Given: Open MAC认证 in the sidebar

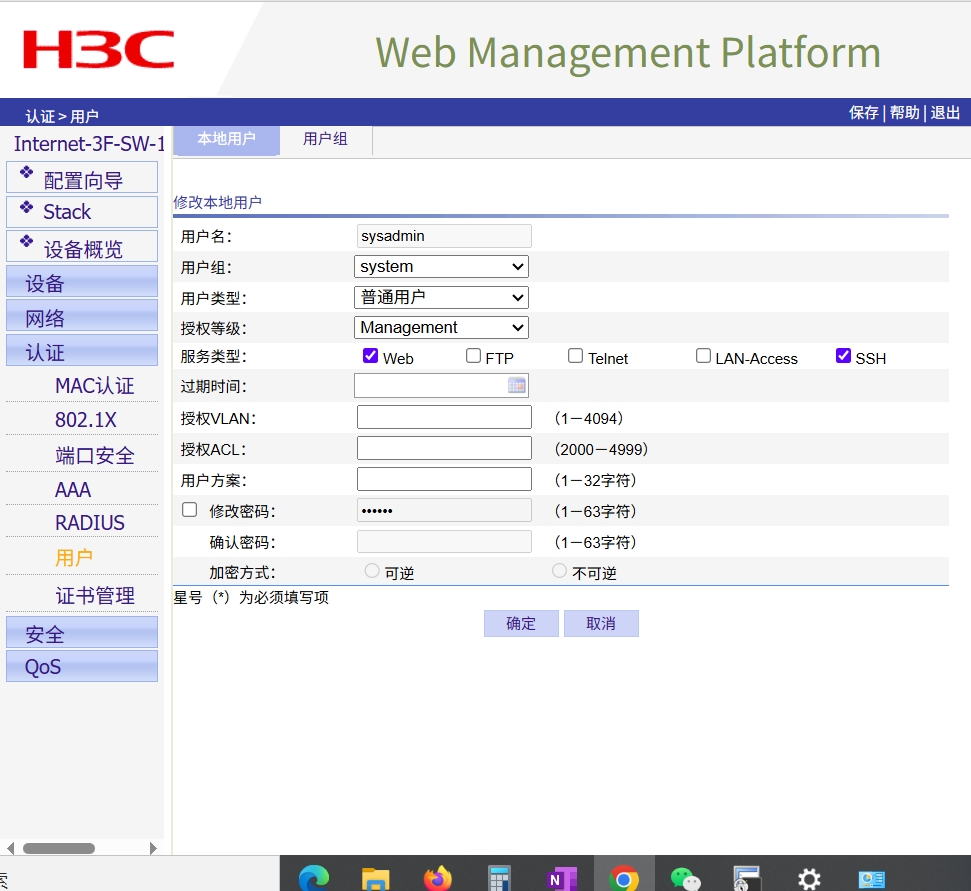Looking at the screenshot, I should point(95,386).
